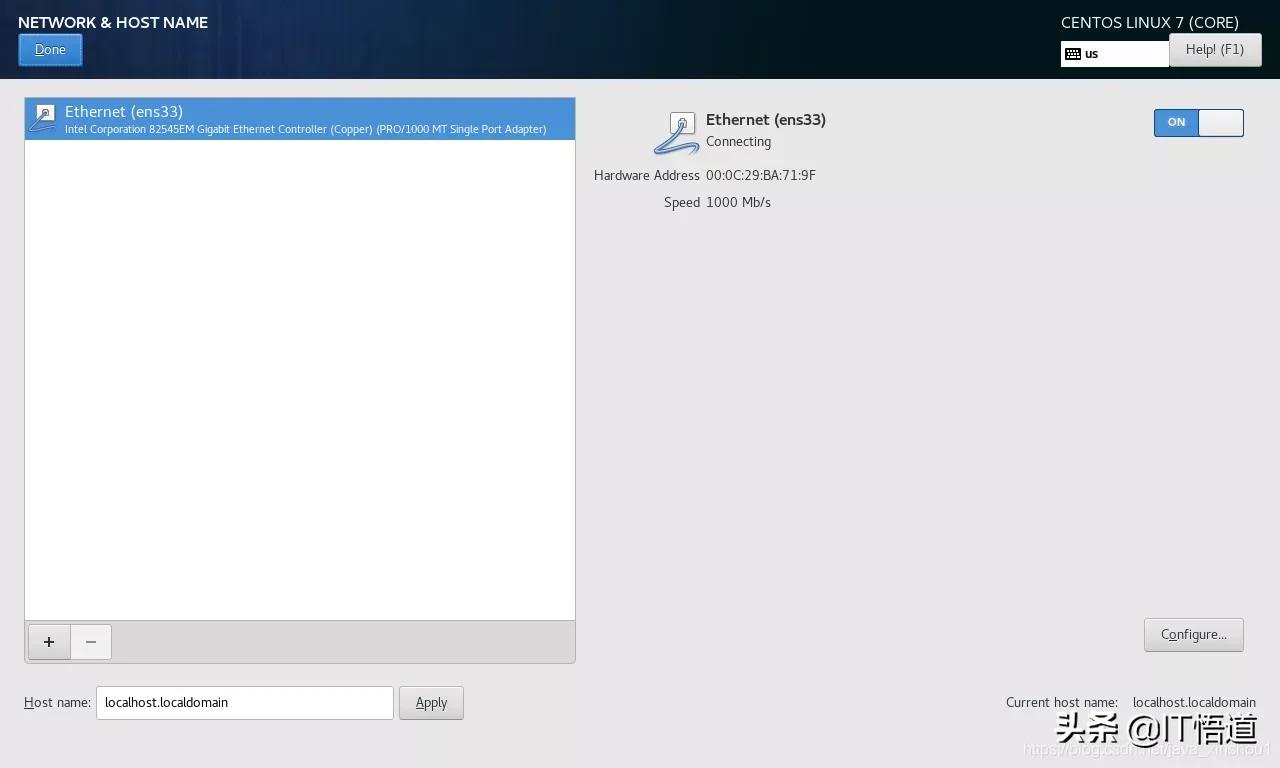
Task: Click inside the Host name text field
Action: [x=244, y=702]
